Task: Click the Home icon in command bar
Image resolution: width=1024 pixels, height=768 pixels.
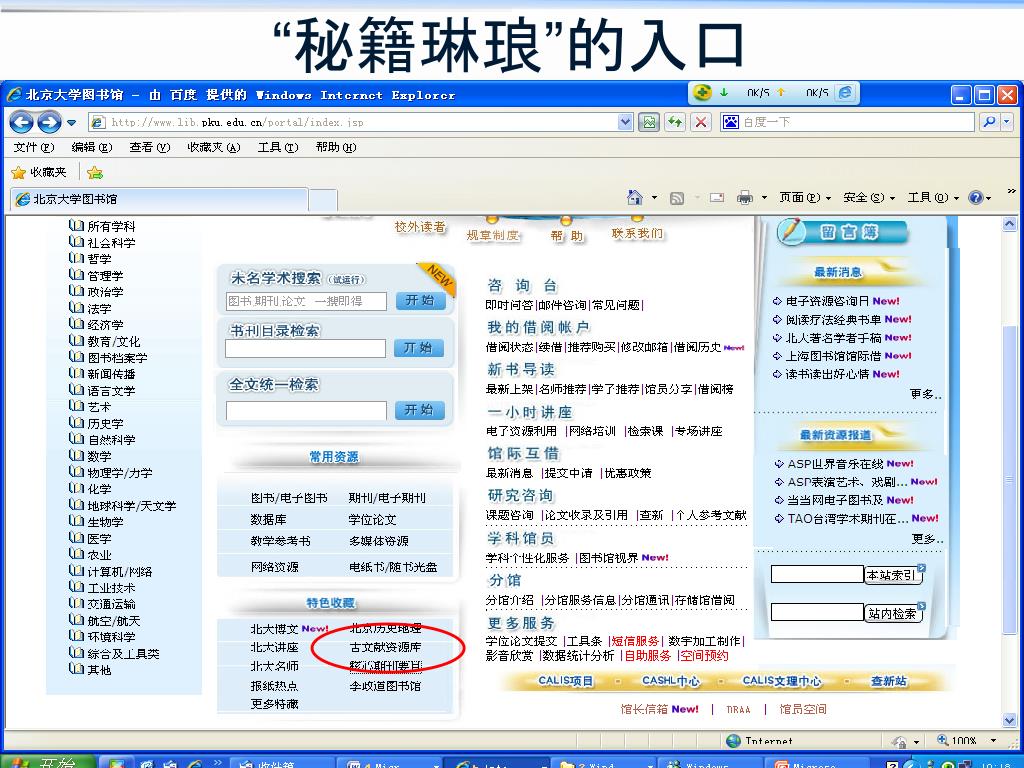Action: click(x=634, y=197)
